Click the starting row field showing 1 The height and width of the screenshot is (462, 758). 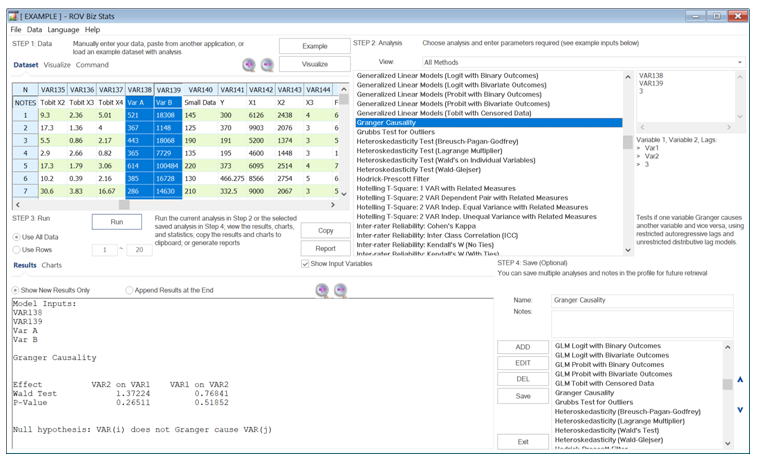[104, 250]
